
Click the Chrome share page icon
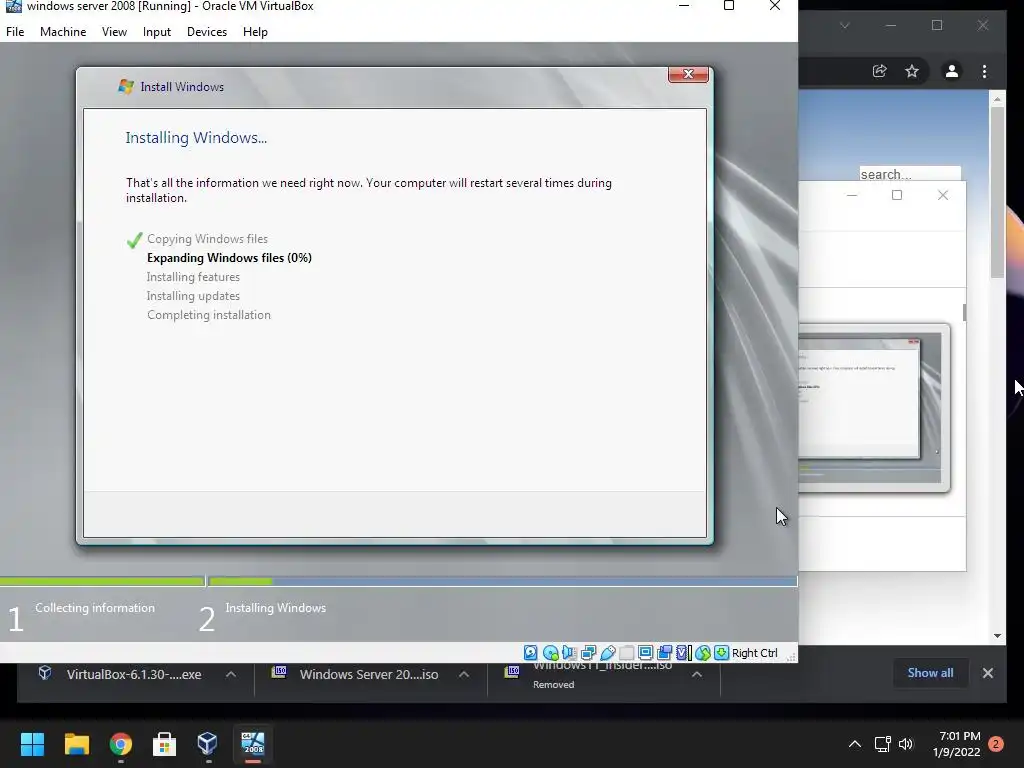tap(880, 71)
